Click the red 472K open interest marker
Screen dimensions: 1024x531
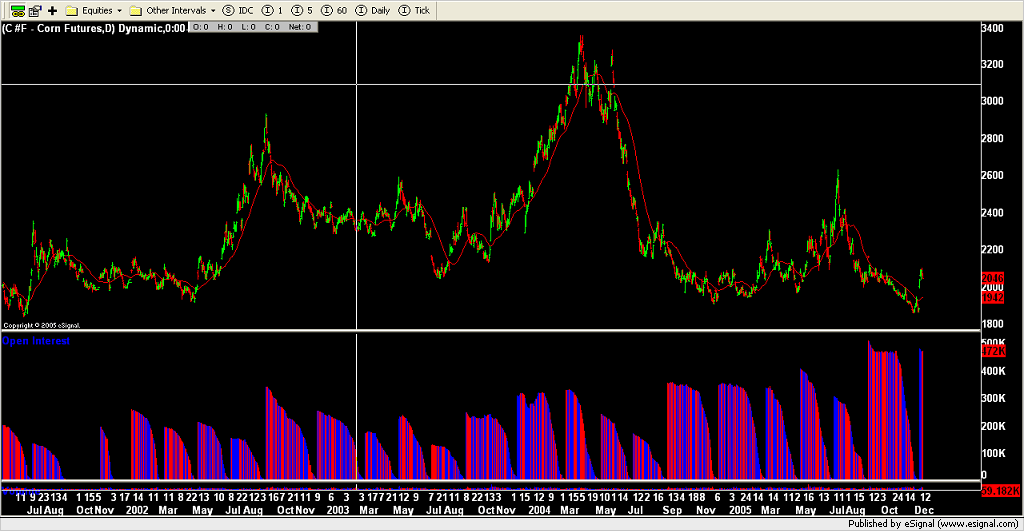pyautogui.click(x=993, y=351)
